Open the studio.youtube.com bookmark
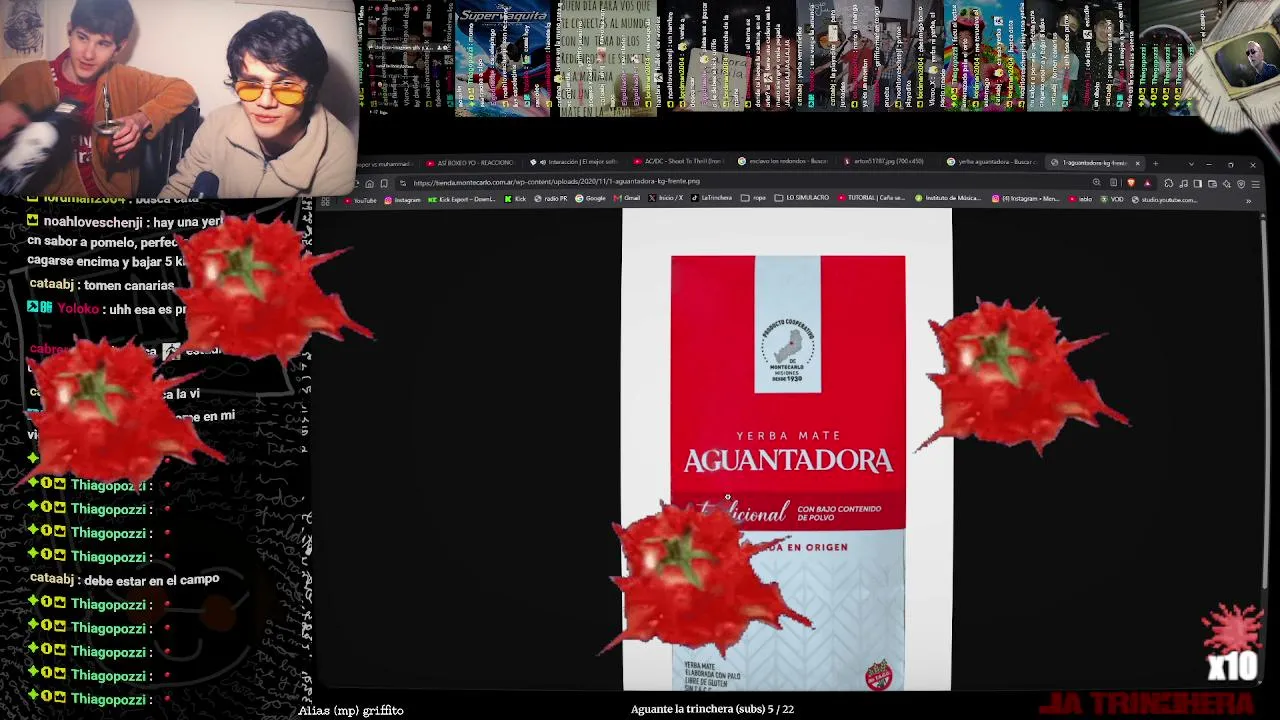1280x720 pixels. tap(1165, 200)
